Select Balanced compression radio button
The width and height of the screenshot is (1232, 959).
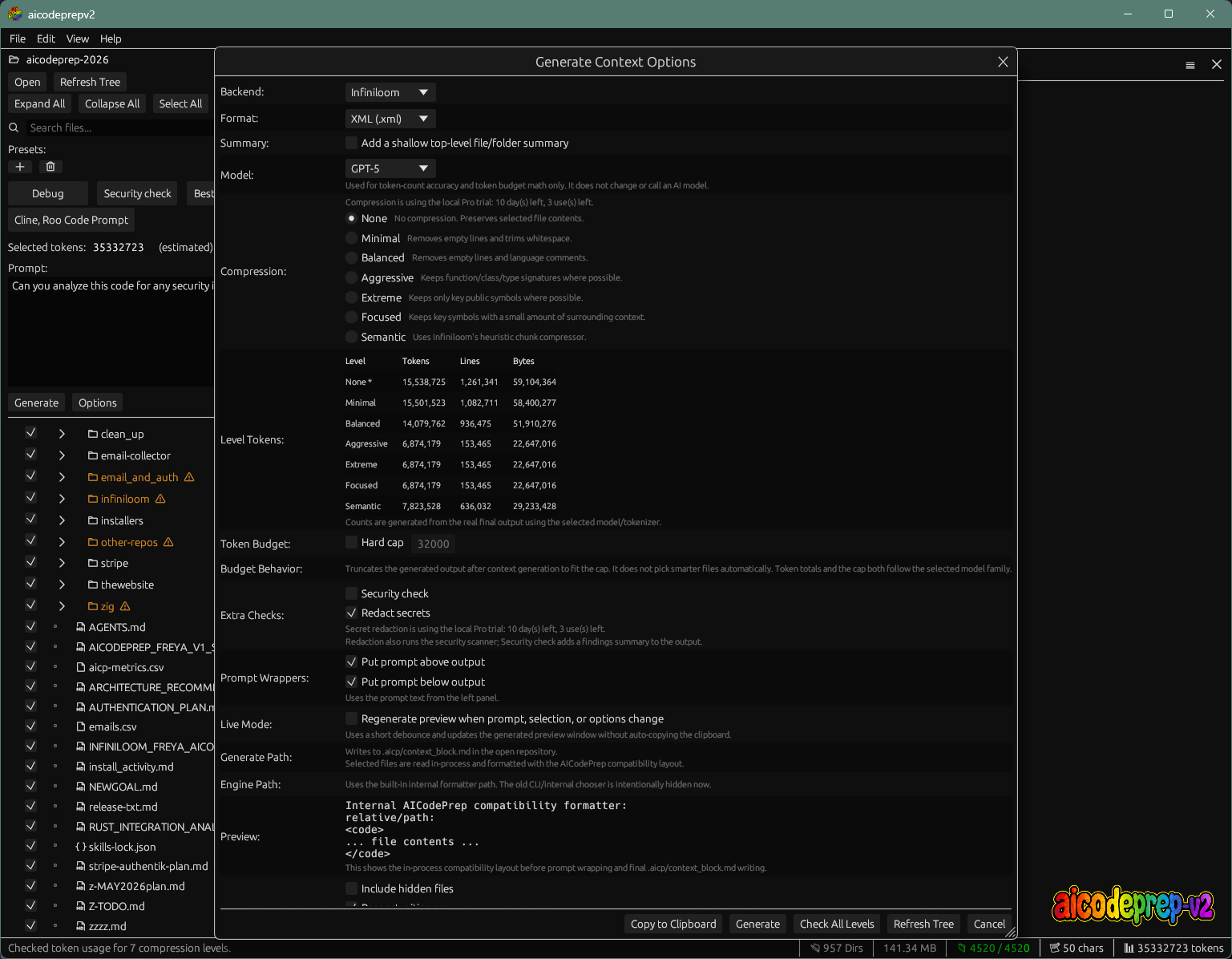(x=351, y=257)
